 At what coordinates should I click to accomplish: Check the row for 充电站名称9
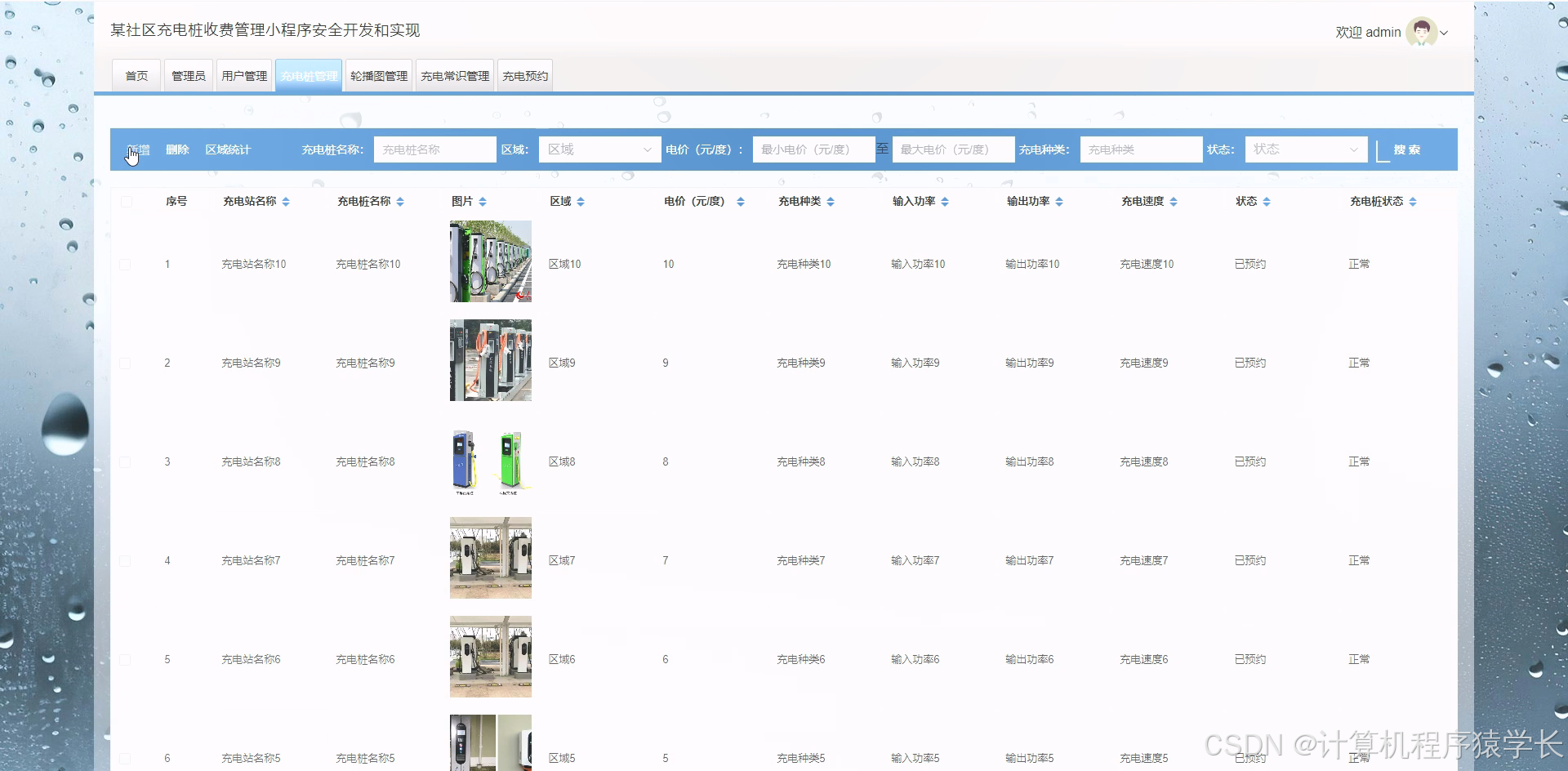pyautogui.click(x=125, y=363)
